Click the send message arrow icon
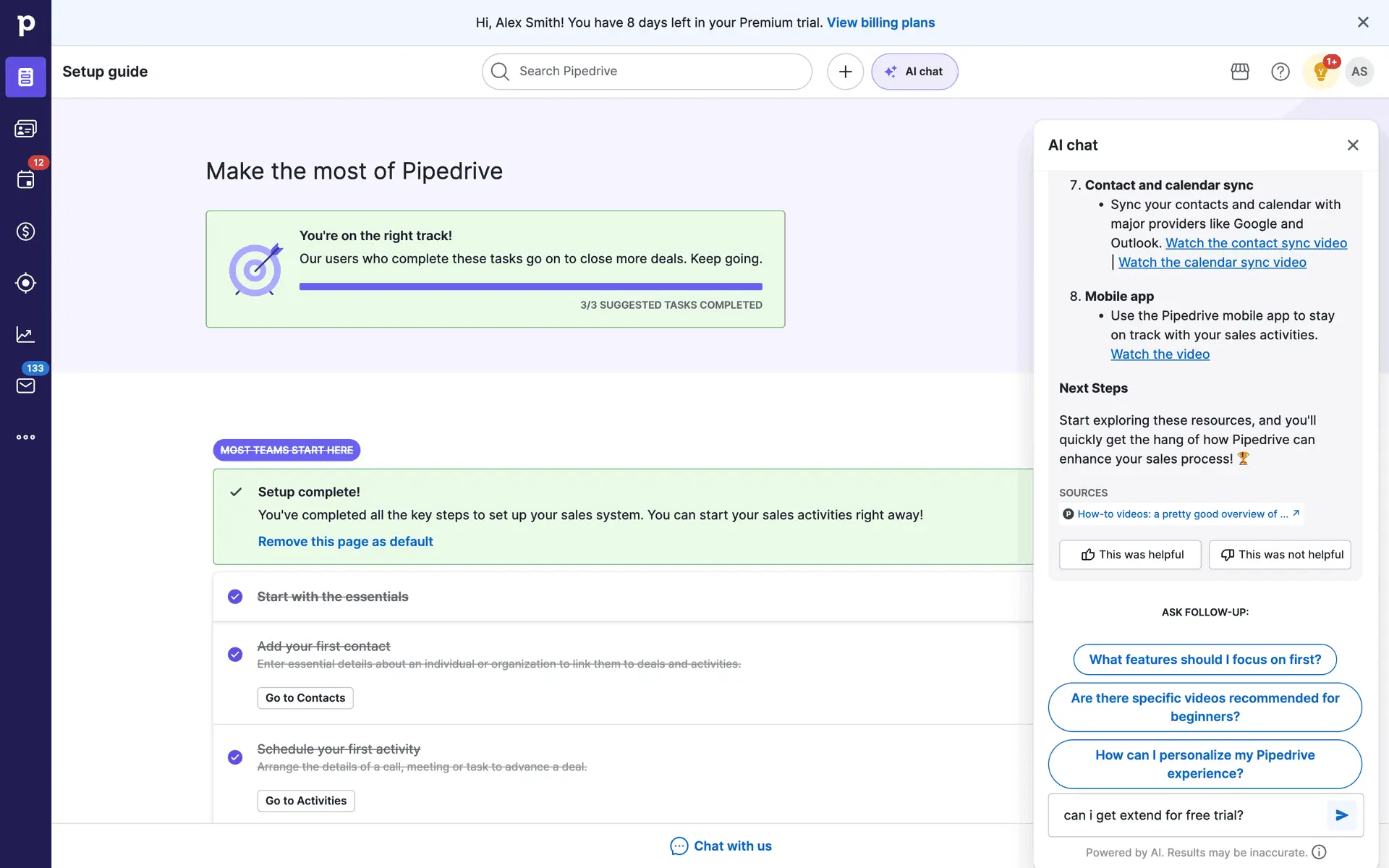Image resolution: width=1389 pixels, height=868 pixels. (1342, 815)
